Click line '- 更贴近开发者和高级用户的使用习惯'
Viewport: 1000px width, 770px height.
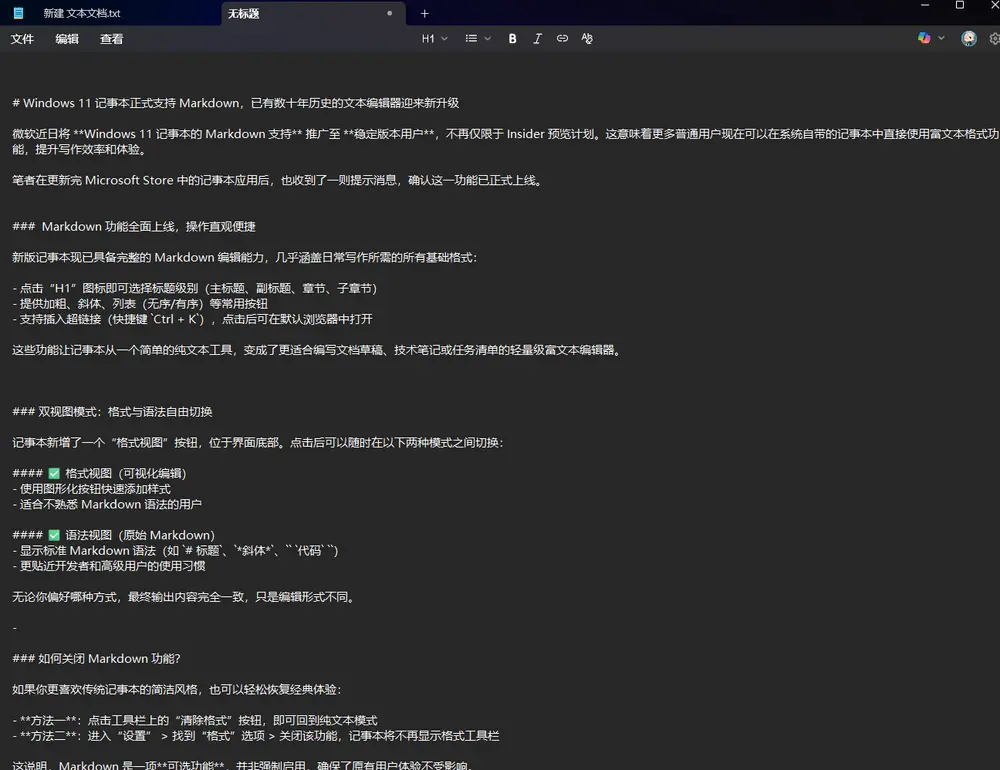click(x=108, y=566)
